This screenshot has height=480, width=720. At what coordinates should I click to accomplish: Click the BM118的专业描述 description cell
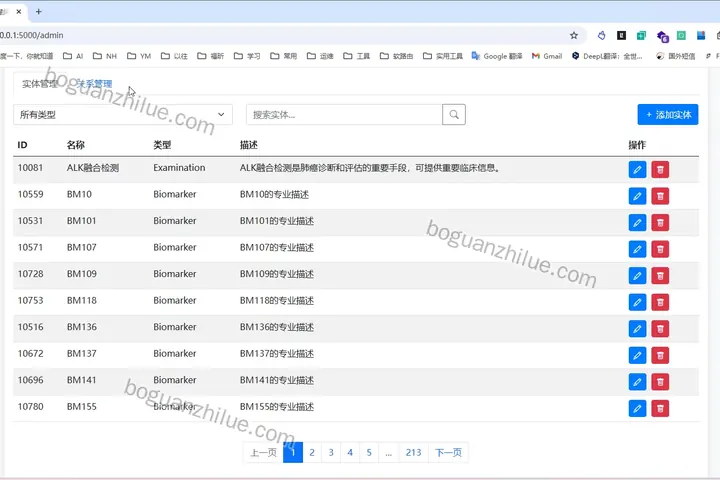[x=277, y=300]
